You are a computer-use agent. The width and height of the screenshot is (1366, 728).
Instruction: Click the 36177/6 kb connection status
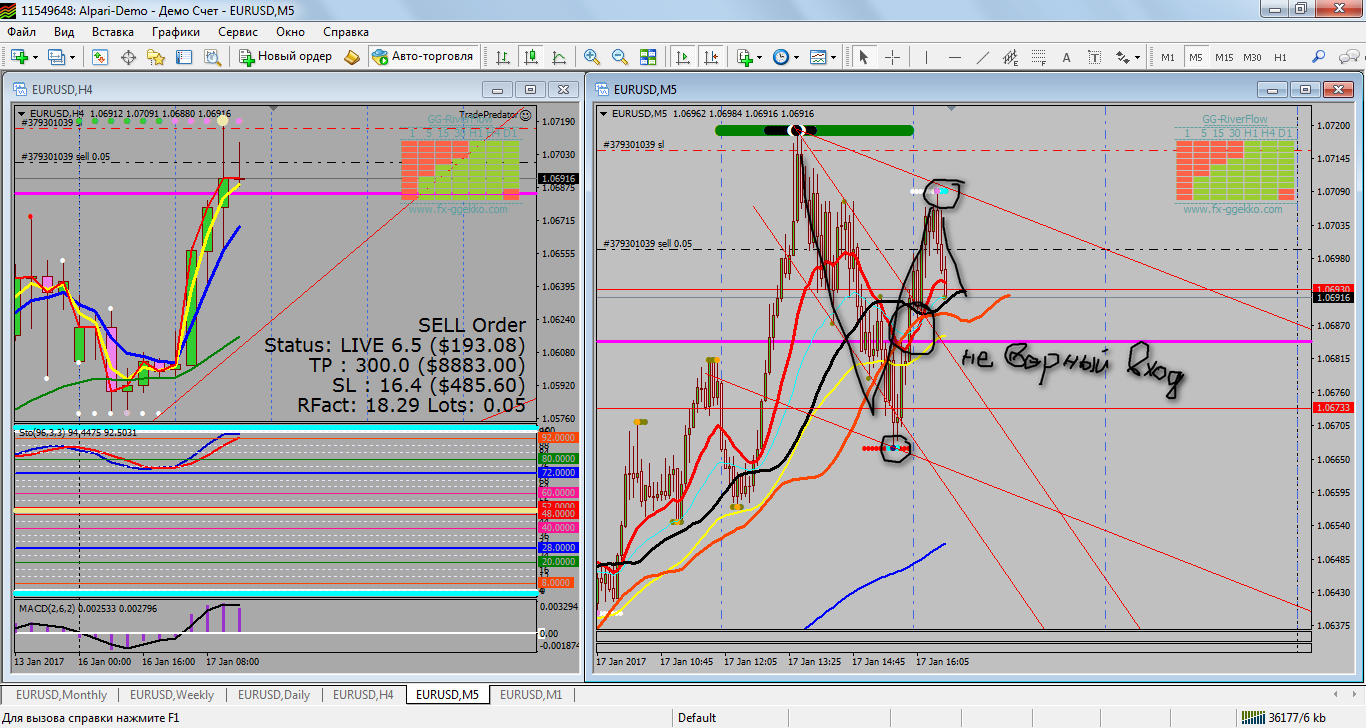(1285, 717)
